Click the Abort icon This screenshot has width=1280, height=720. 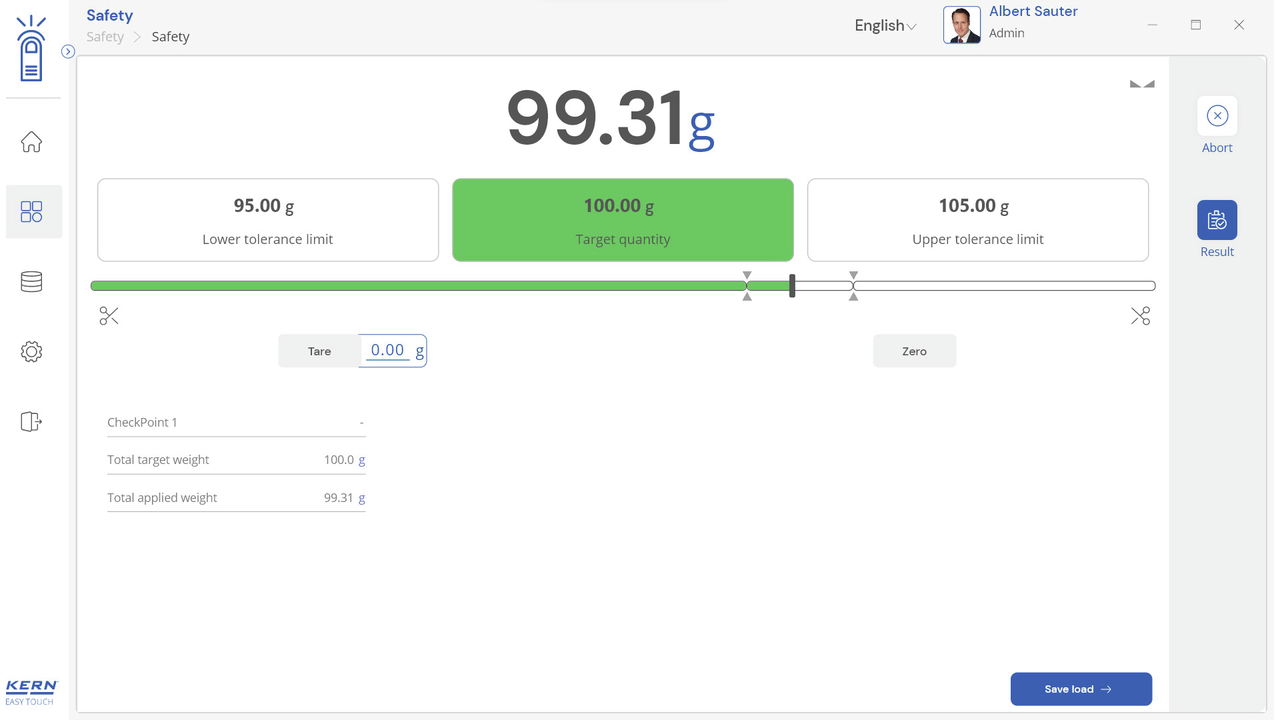click(x=1217, y=117)
